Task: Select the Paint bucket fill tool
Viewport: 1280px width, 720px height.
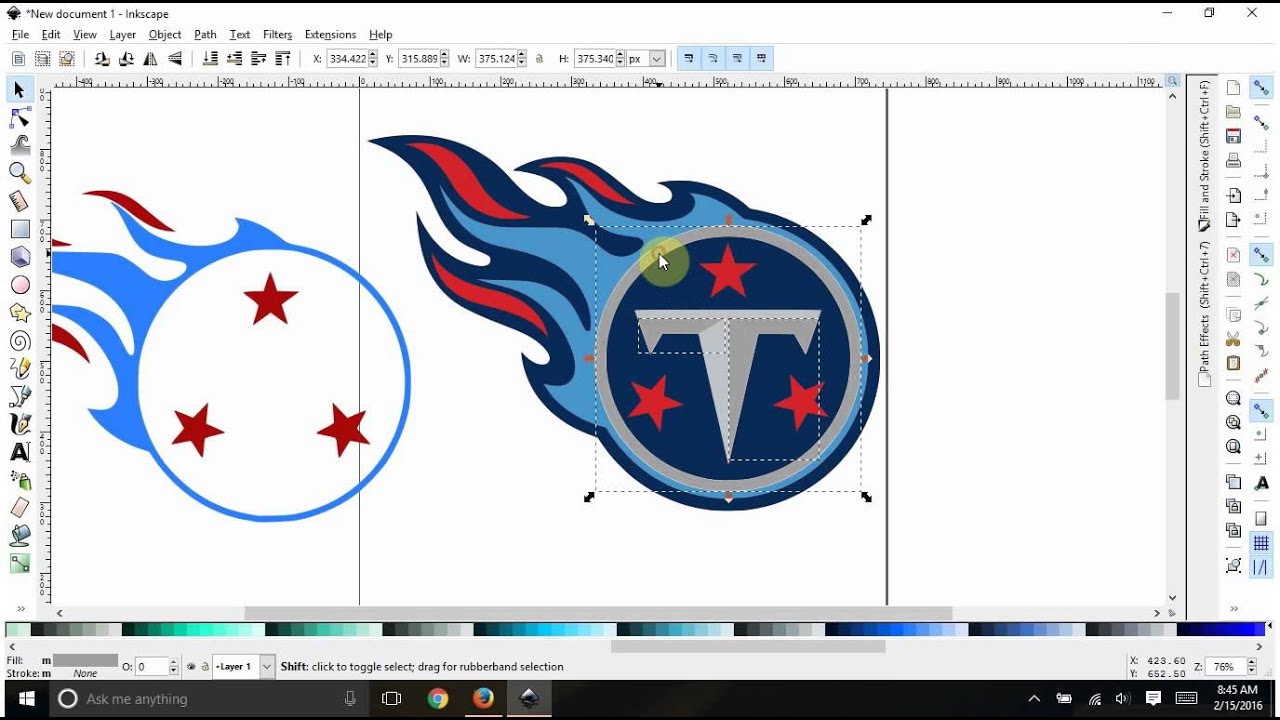Action: [19, 536]
